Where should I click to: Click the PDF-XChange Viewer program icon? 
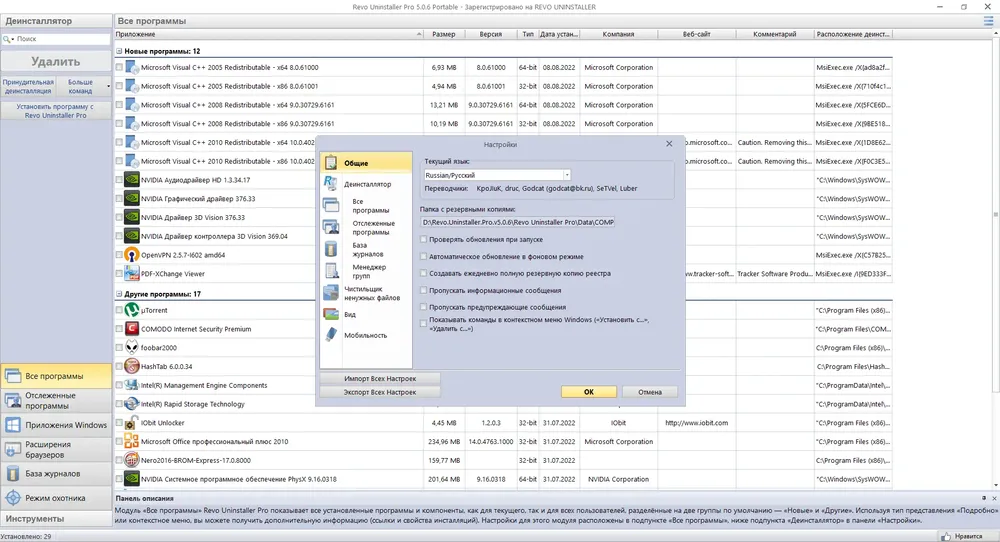tap(132, 274)
